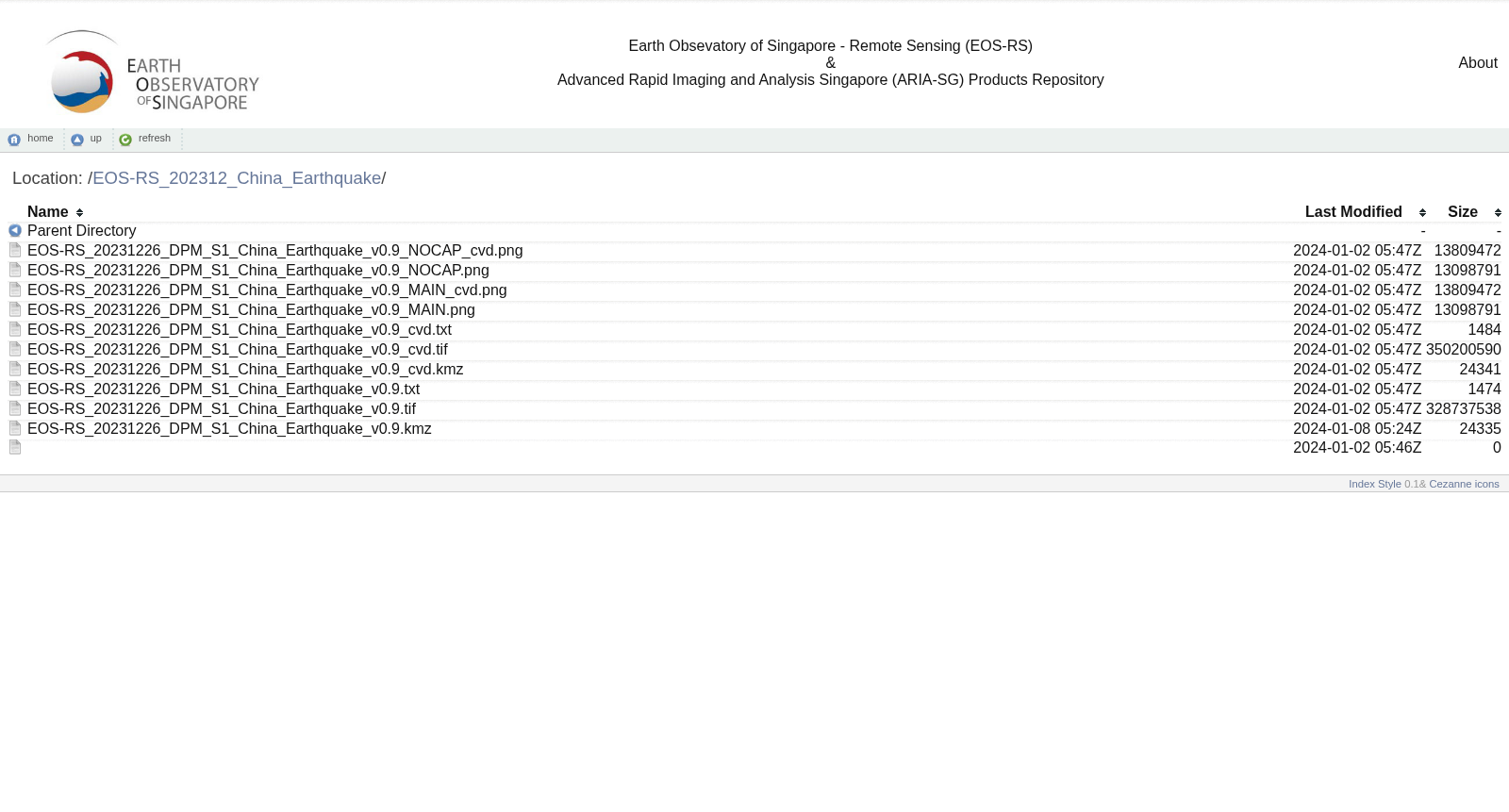
Task: Open the v0.9_MAIN.png file
Action: (251, 310)
